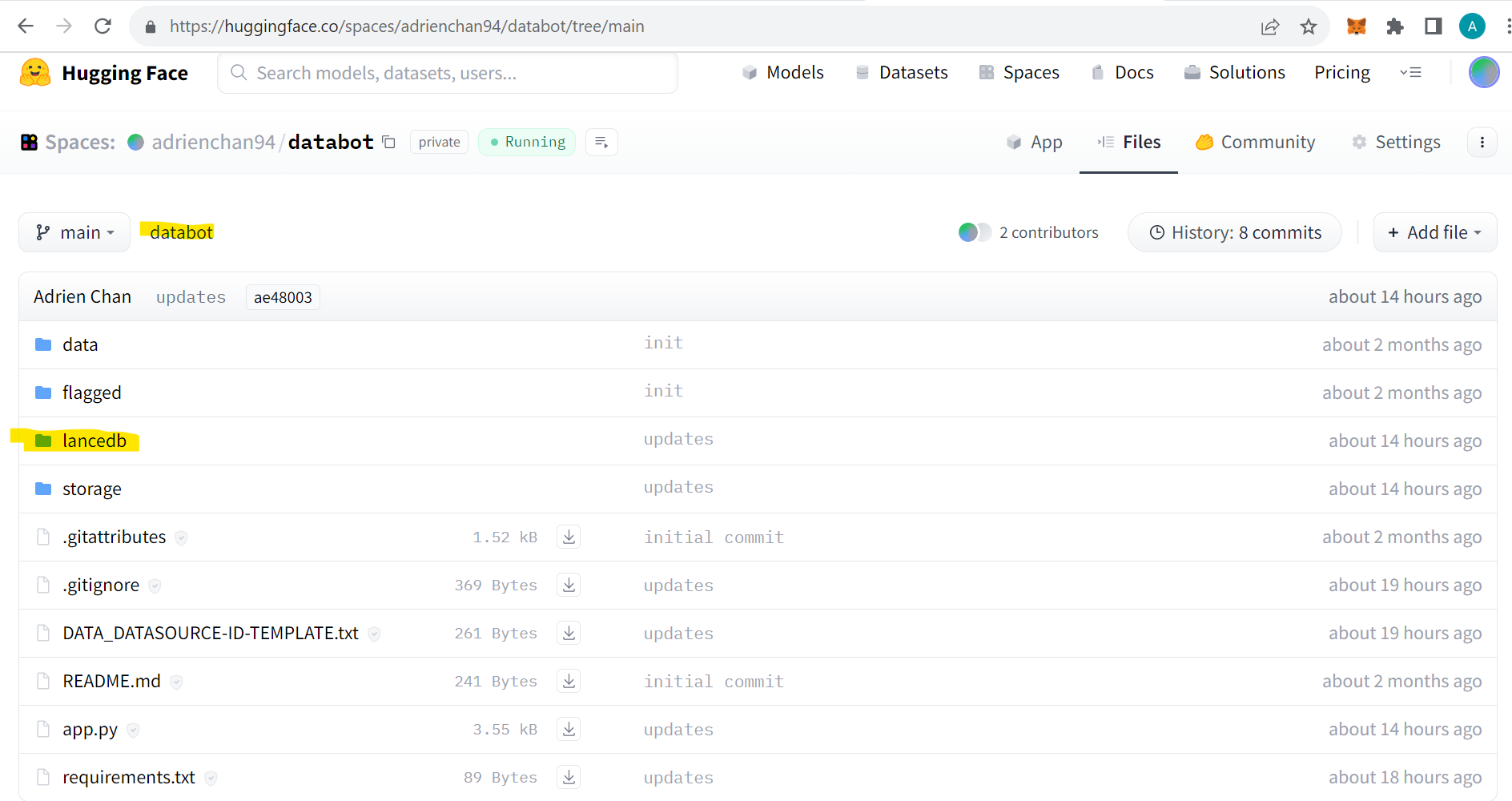
Task: Click the 'updates' latest commit message by Adrien Chan
Action: click(x=191, y=297)
